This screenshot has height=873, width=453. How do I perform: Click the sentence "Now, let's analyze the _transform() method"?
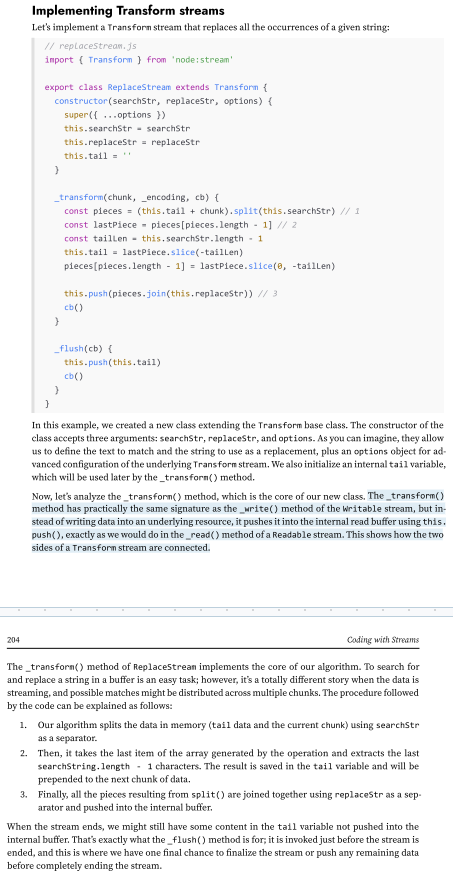coord(199,496)
